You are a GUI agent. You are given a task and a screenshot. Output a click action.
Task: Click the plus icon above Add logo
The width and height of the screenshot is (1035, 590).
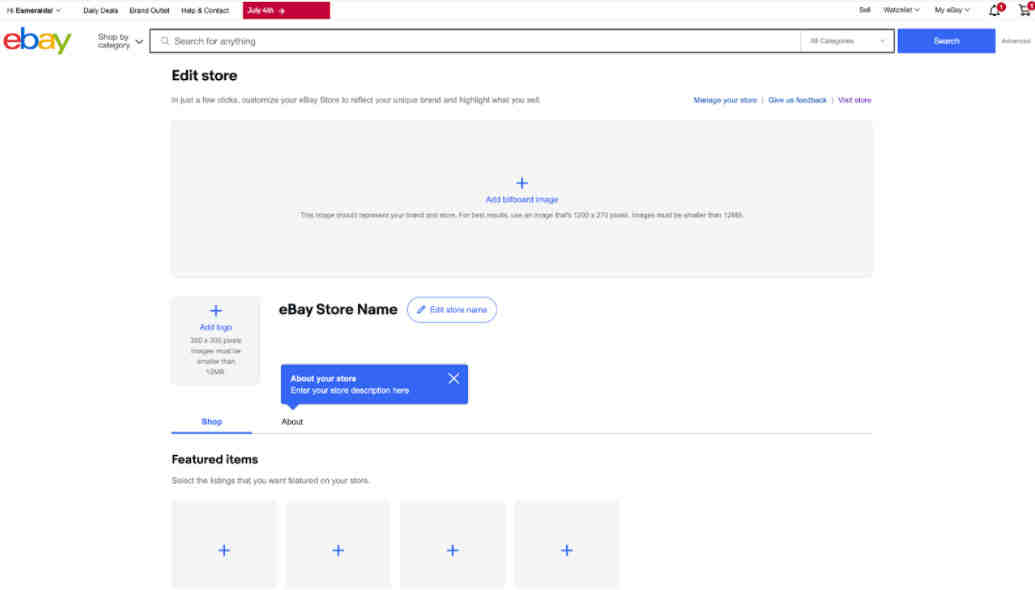(x=216, y=311)
